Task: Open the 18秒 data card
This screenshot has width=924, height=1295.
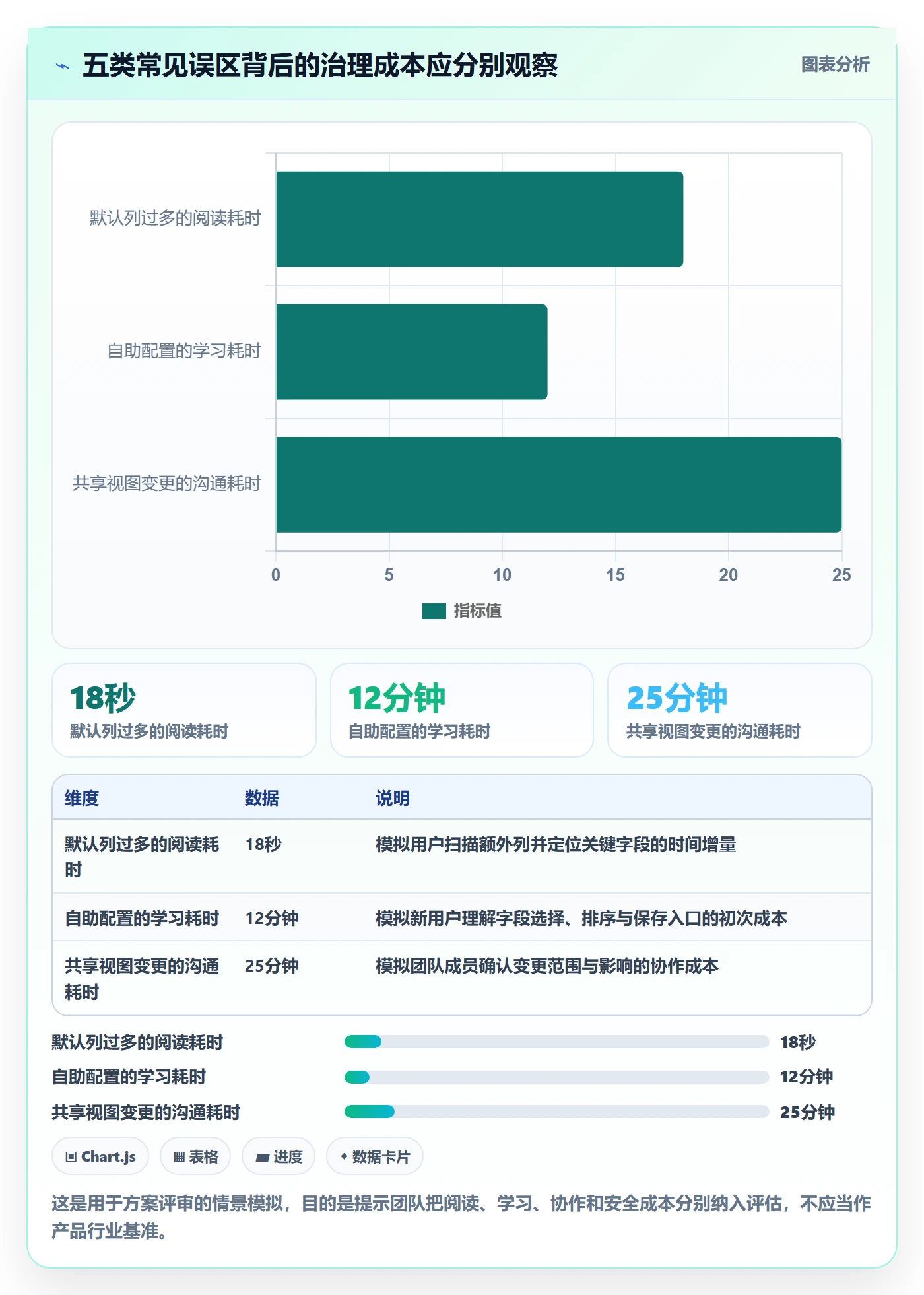Action: [x=184, y=710]
